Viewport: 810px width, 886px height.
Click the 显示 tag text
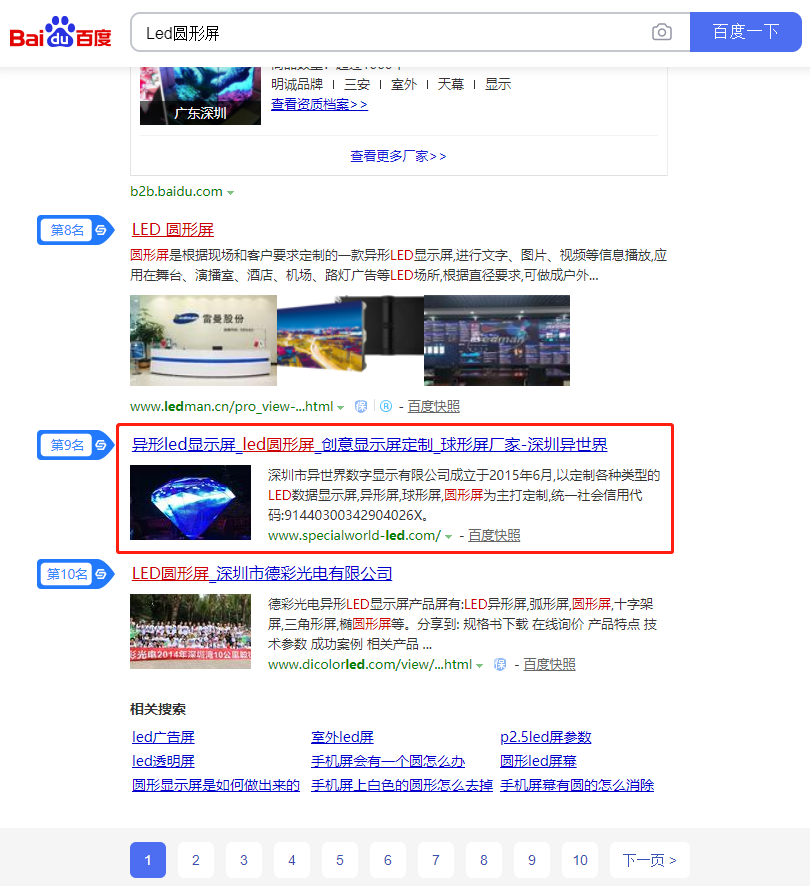tap(498, 84)
